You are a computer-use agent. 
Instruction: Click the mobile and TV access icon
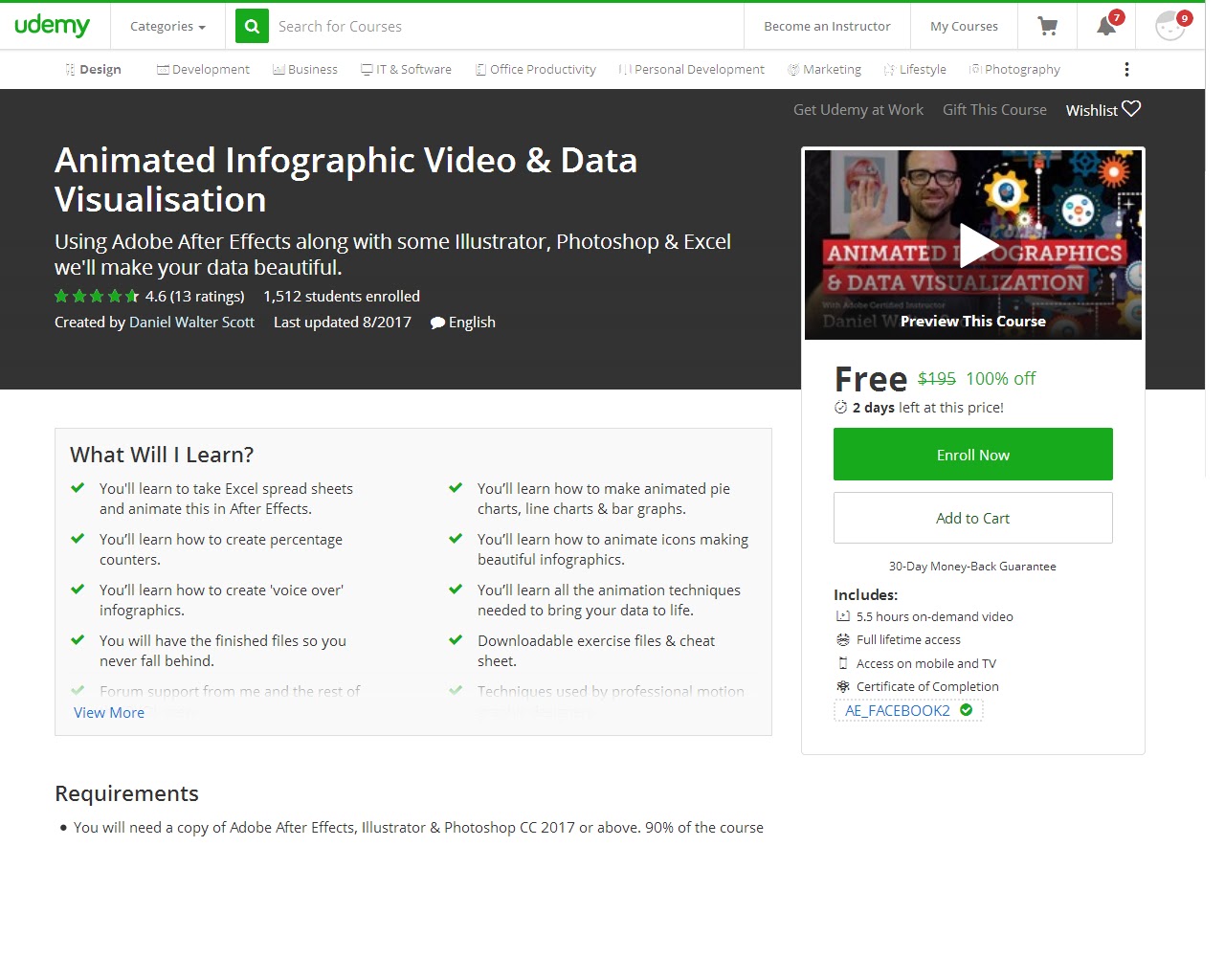[x=843, y=663]
